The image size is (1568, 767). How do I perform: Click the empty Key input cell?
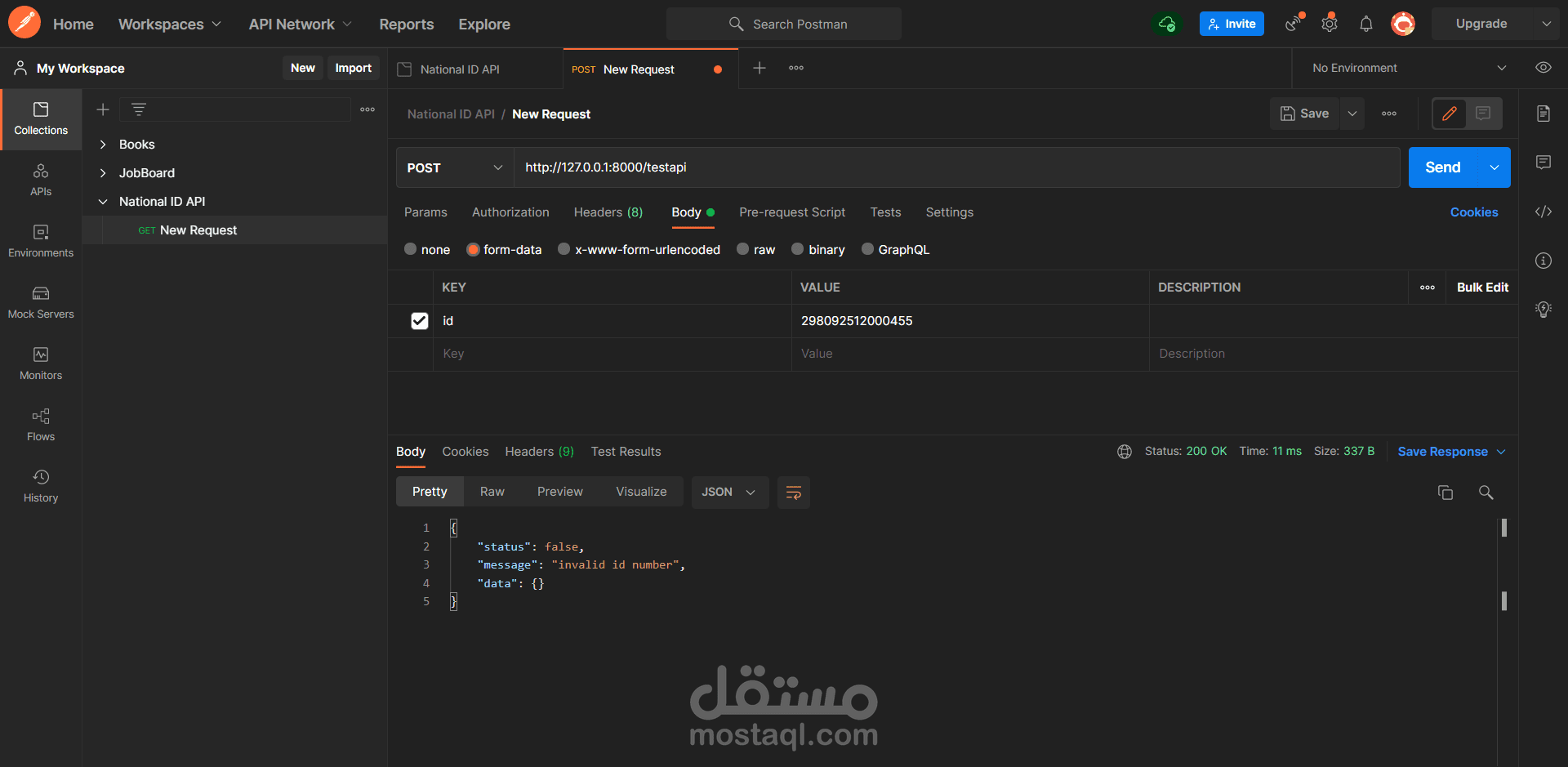(x=612, y=354)
